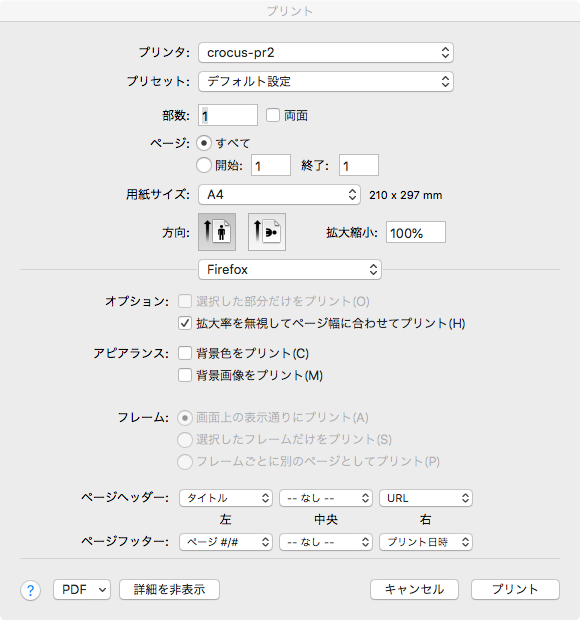Open the URL right header dropdown
Screen dimensions: 580x620
click(x=426, y=498)
